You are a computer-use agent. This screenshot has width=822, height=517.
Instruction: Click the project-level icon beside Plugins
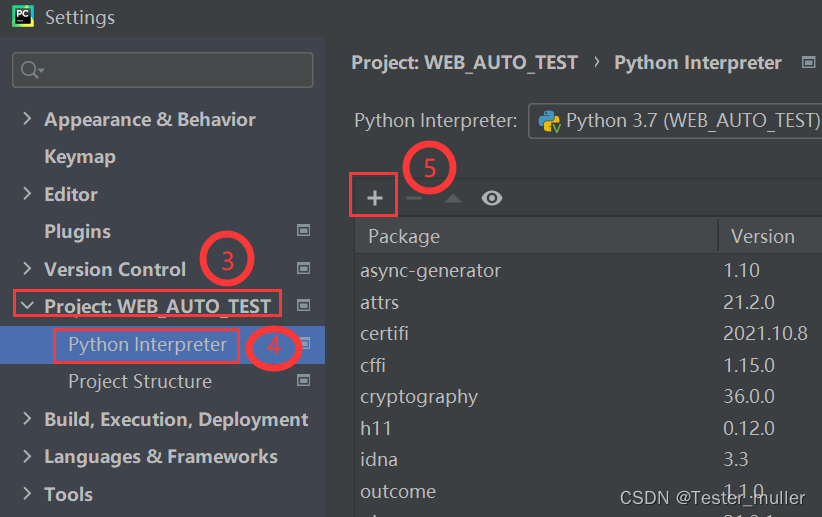pos(304,231)
